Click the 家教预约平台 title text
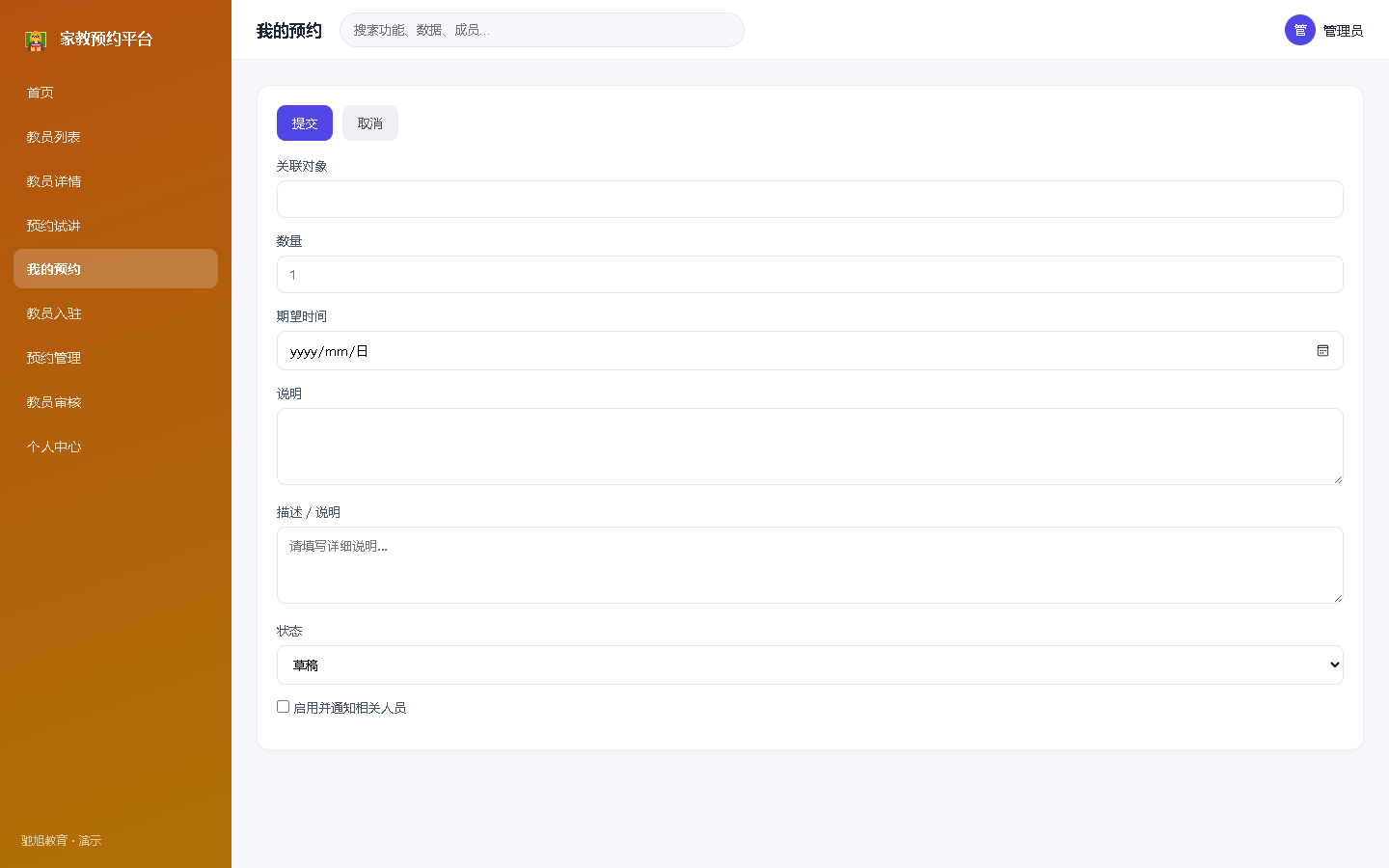The height and width of the screenshot is (868, 1389). (x=106, y=39)
